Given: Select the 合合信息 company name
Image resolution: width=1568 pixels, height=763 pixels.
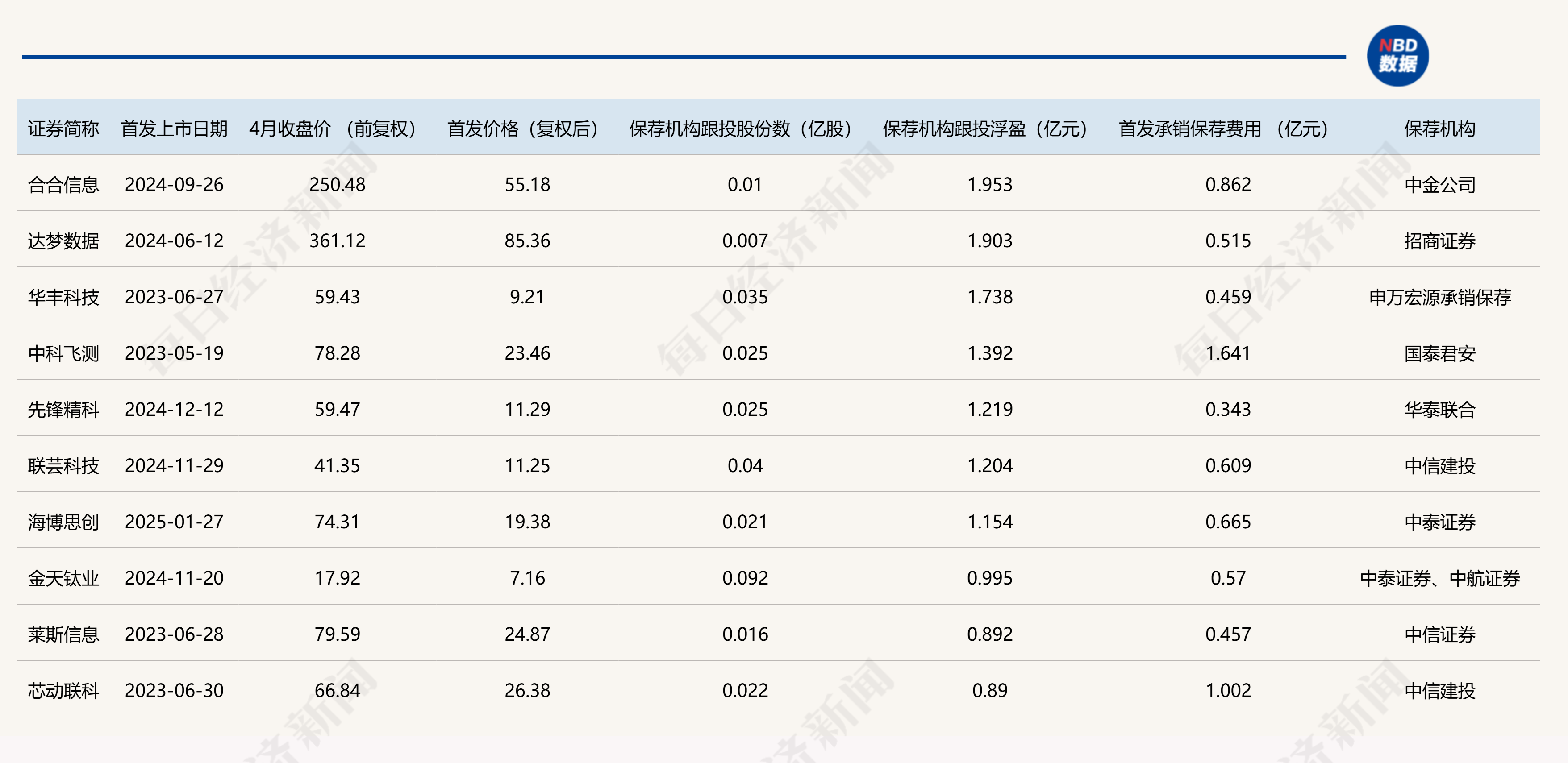Looking at the screenshot, I should (64, 184).
